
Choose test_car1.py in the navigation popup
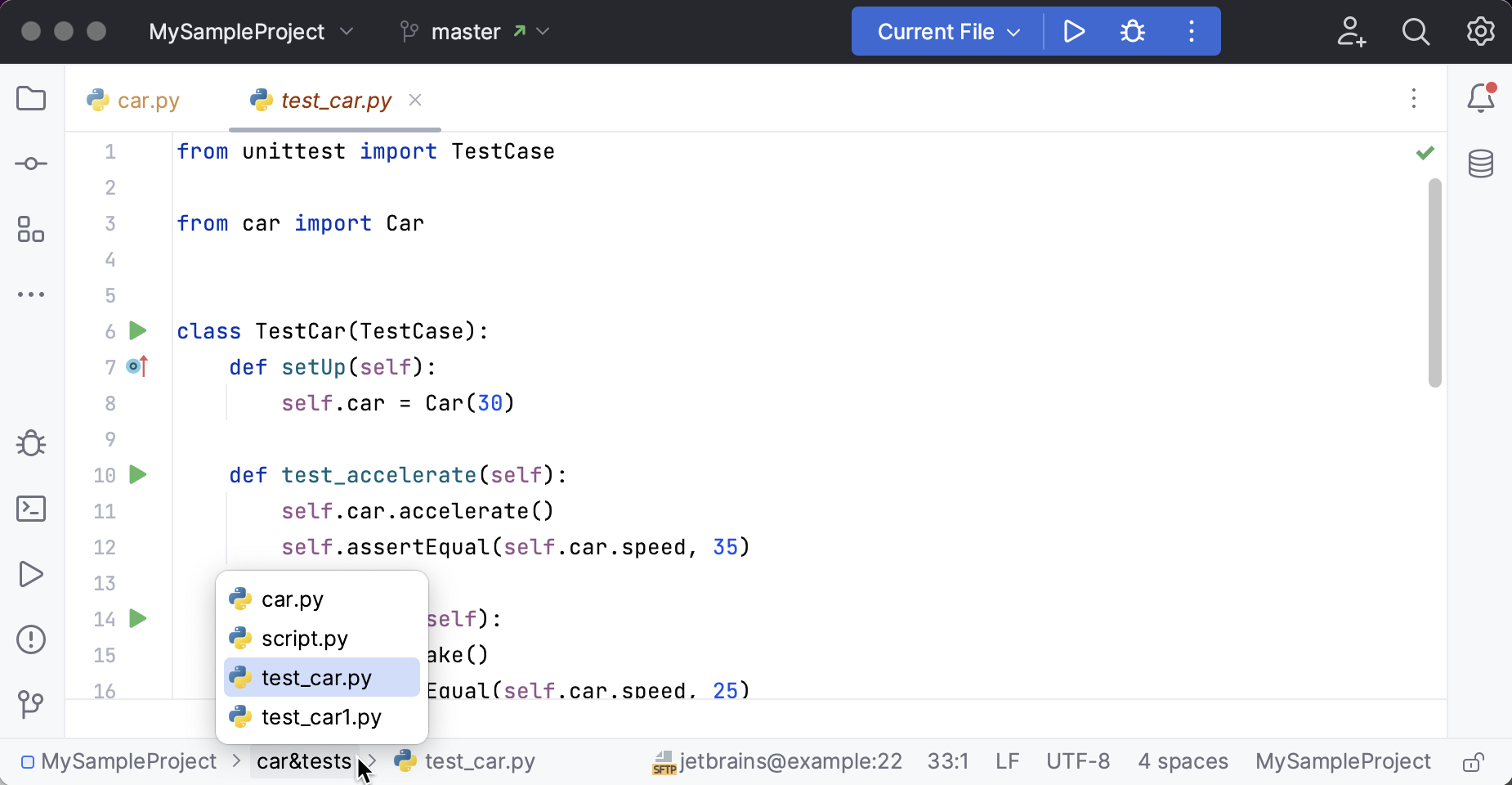click(320, 717)
